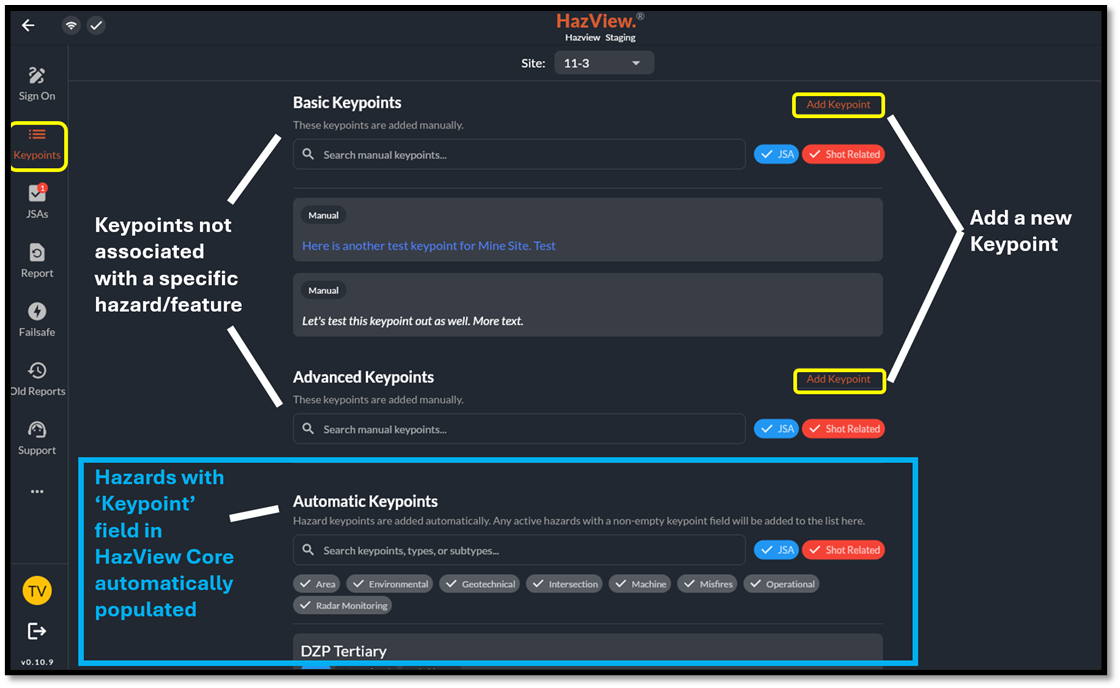The image size is (1120, 688).
Task: Open Old Reports history icon
Action: click(x=37, y=378)
